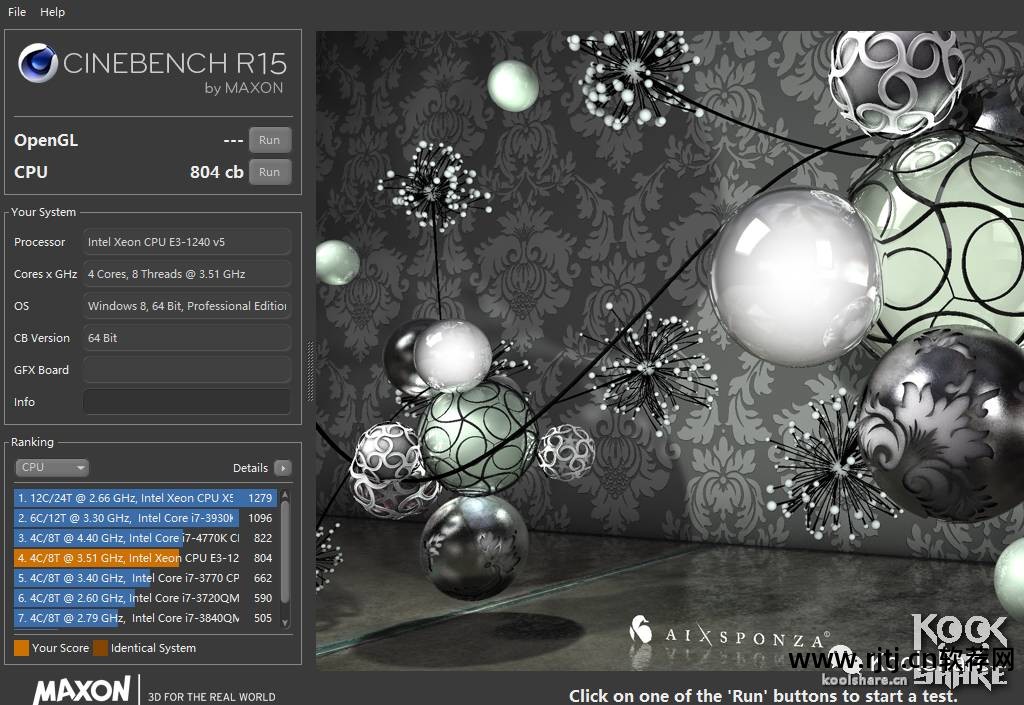Click the Your Score orange swatch
Screen dimensions: 1024x705
coord(22,648)
